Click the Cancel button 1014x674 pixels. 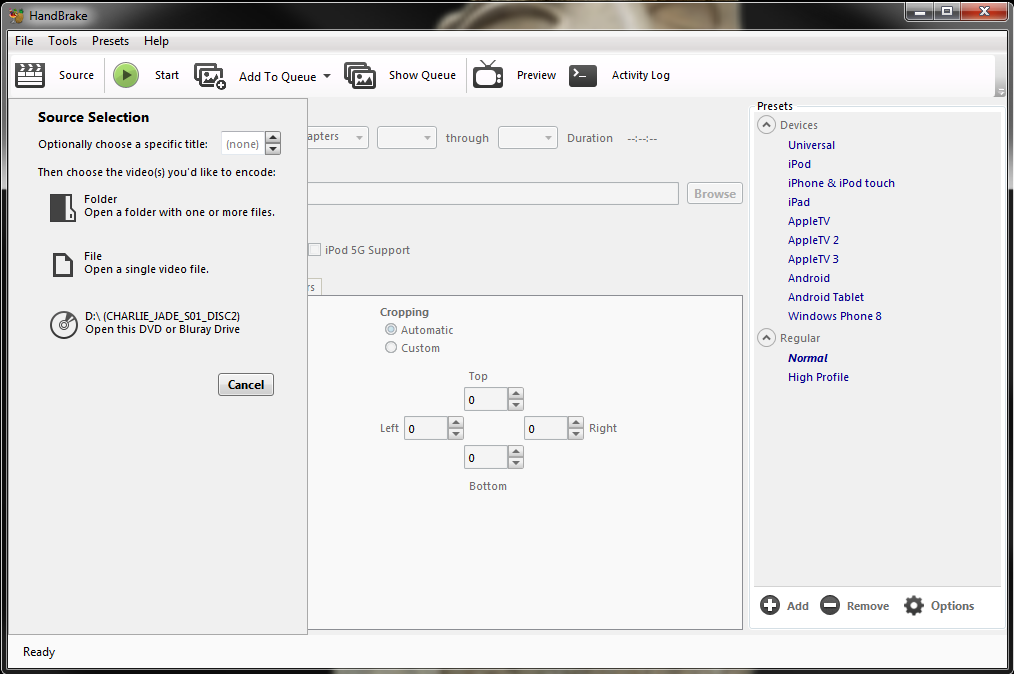[x=246, y=385]
